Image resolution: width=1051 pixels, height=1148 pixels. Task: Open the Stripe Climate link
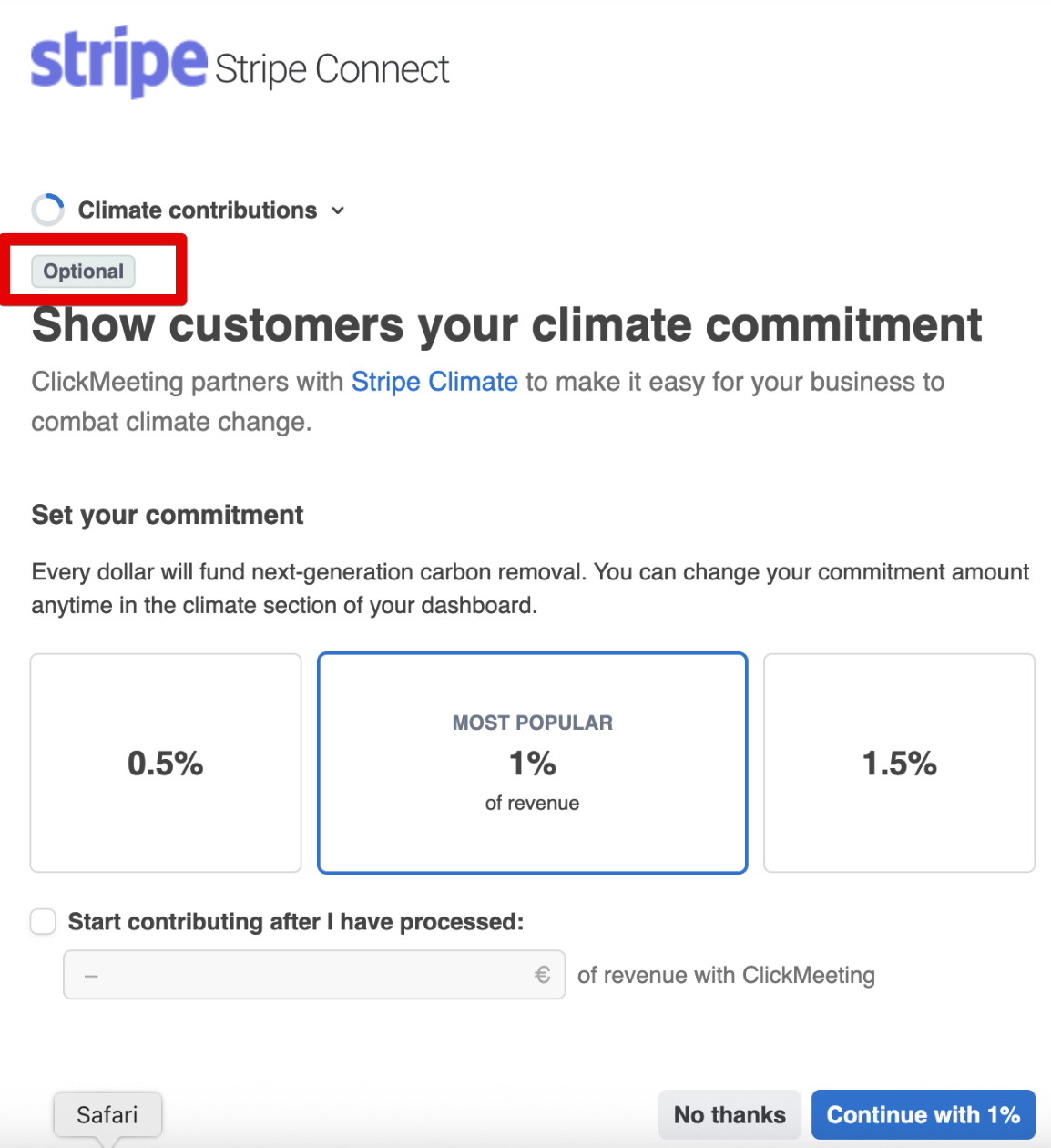(x=434, y=382)
